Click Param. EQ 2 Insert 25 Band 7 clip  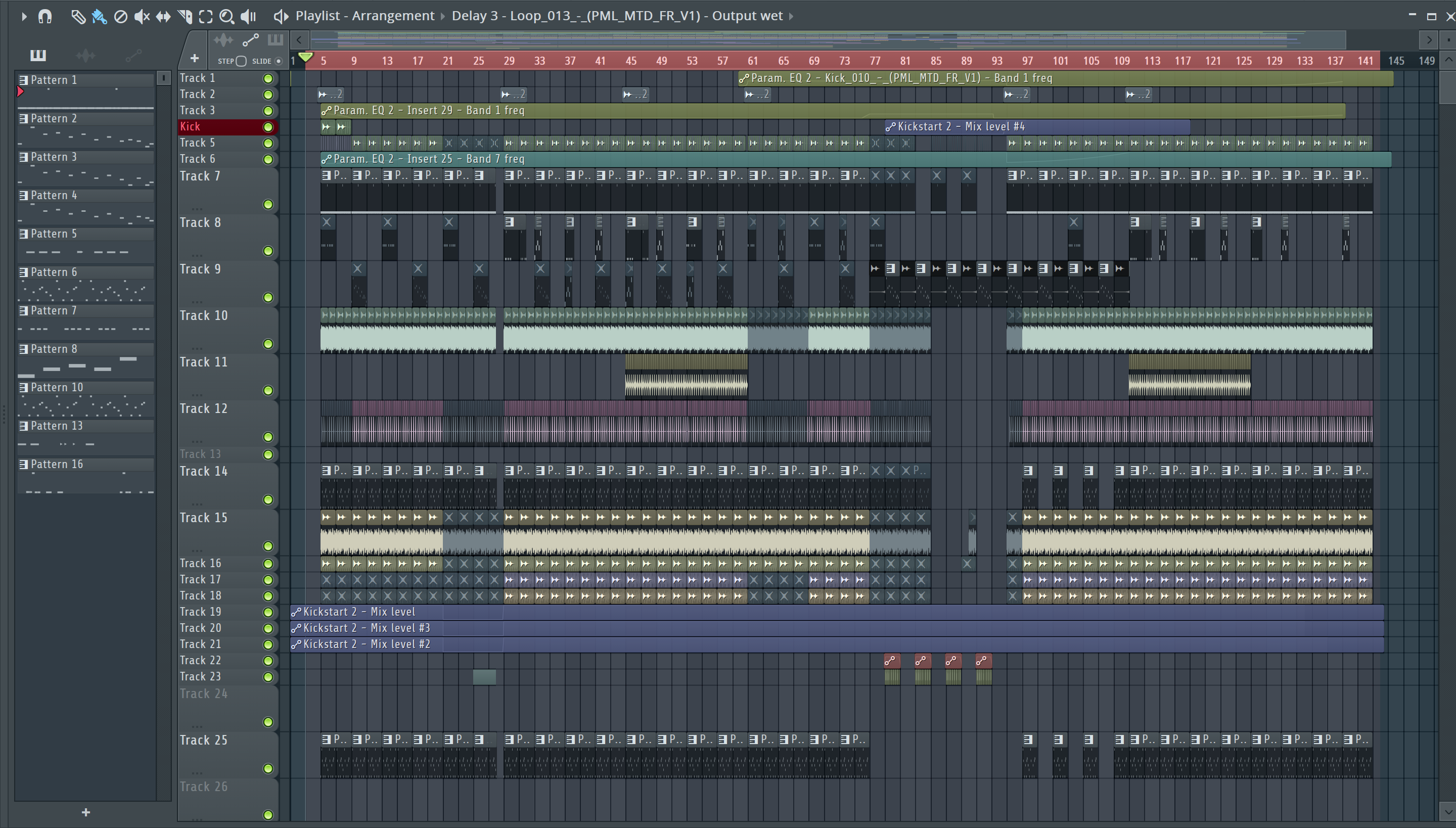click(856, 159)
